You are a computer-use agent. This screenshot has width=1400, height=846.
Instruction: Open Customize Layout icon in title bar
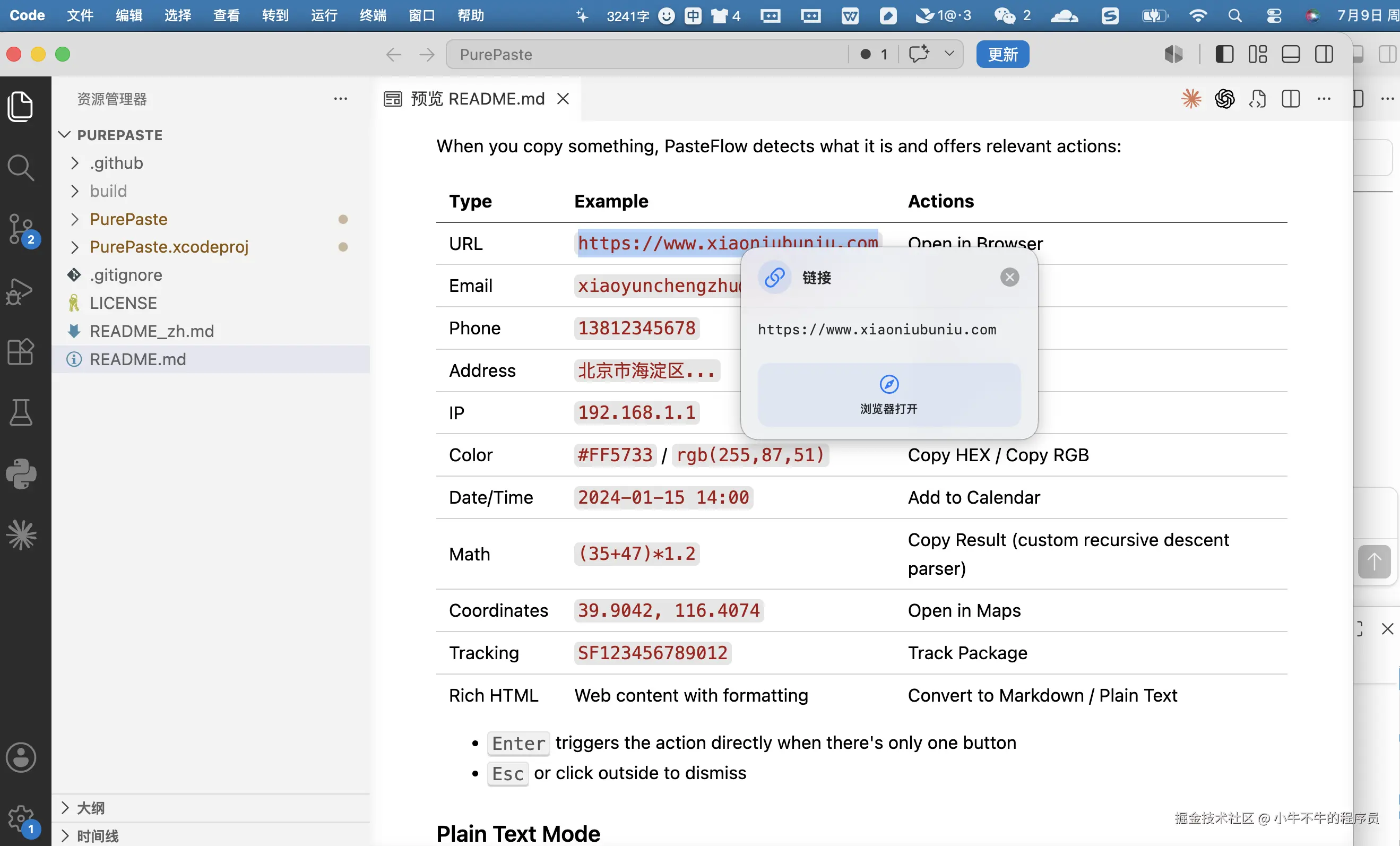click(1257, 55)
